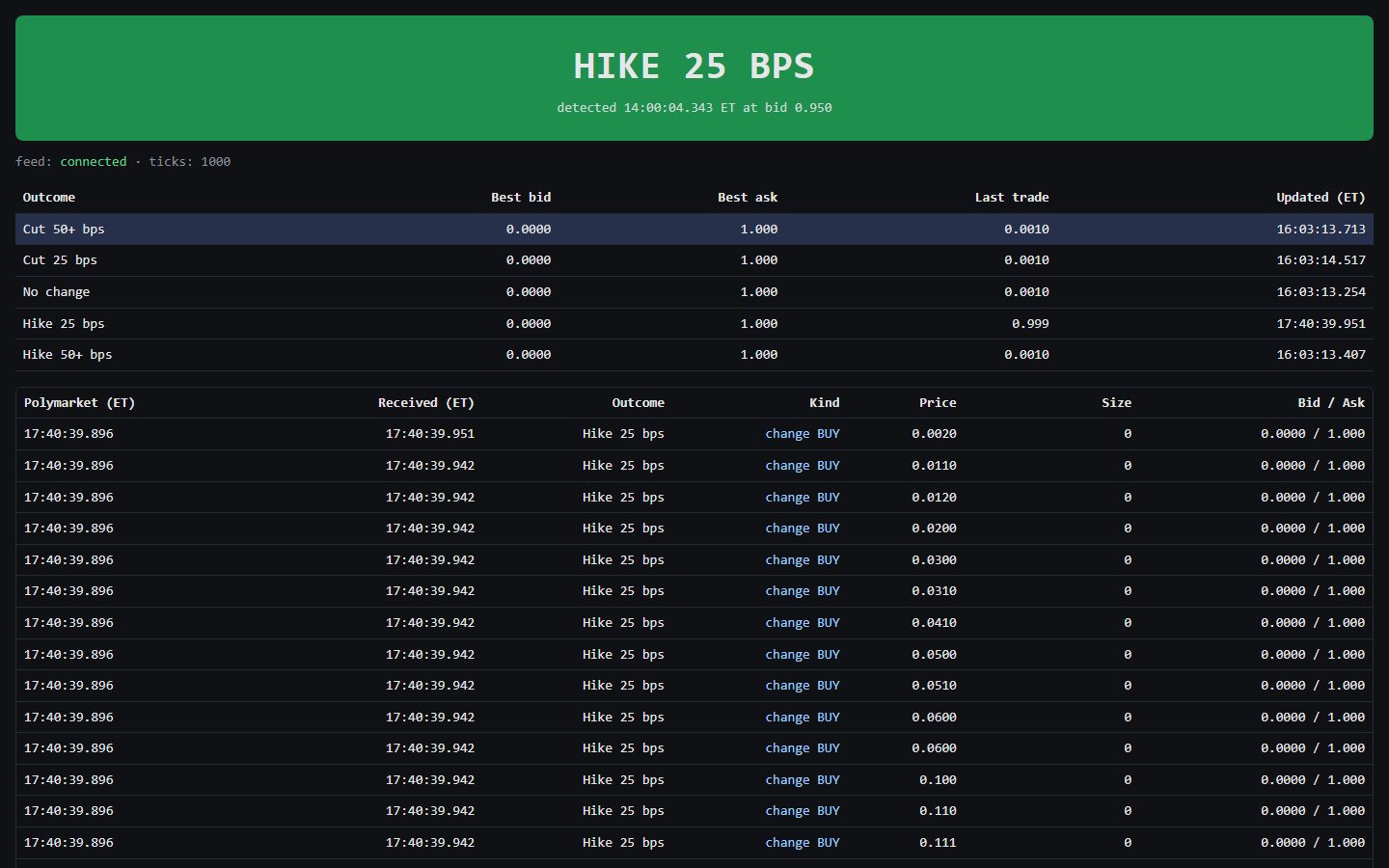Click the Best bid column header

(521, 197)
